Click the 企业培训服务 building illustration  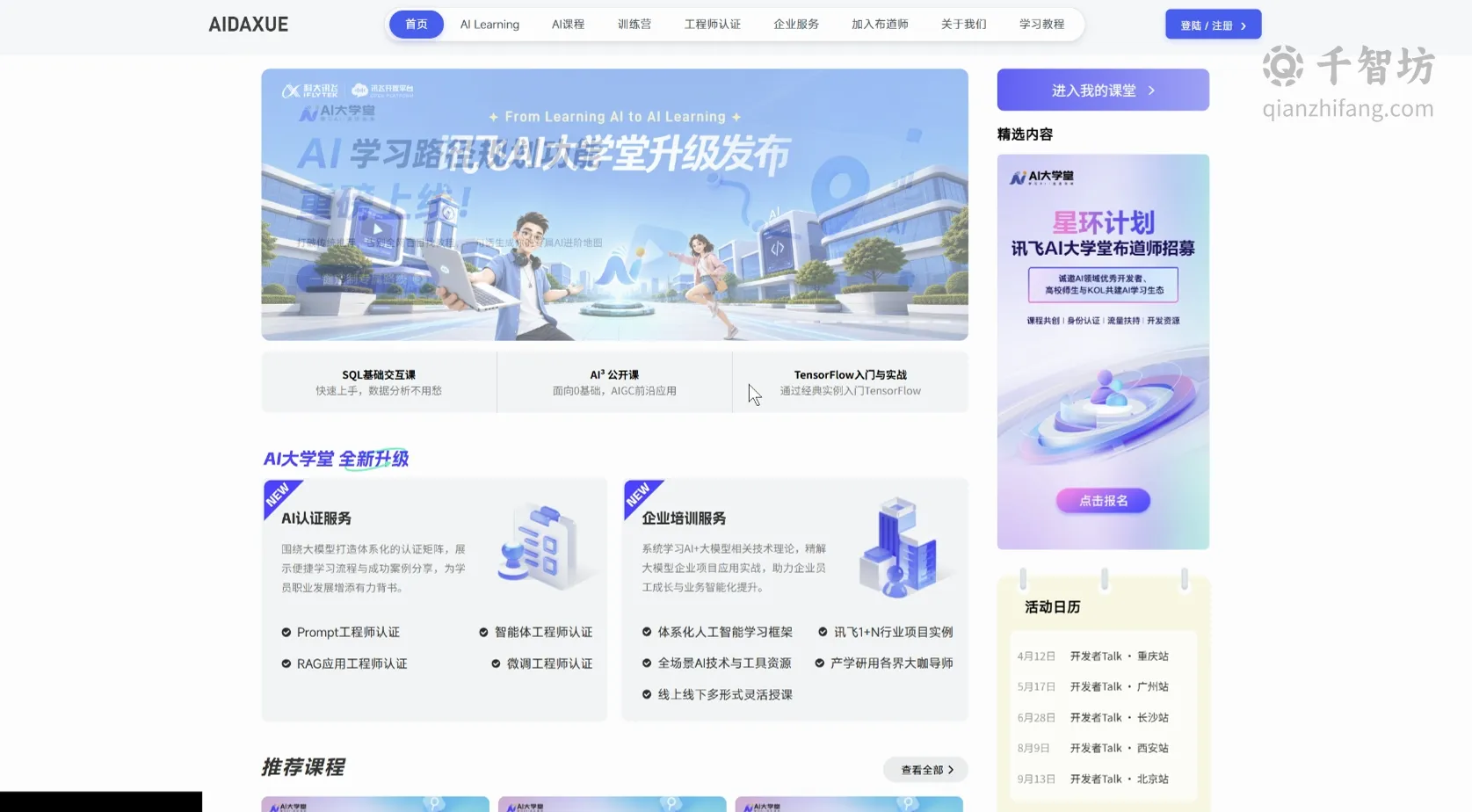point(900,547)
